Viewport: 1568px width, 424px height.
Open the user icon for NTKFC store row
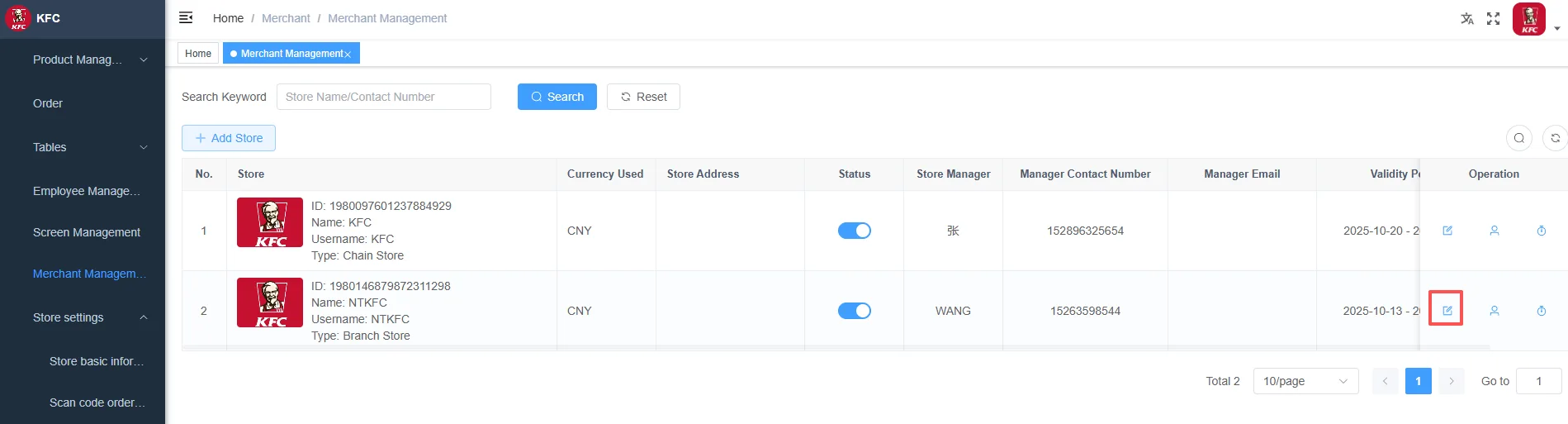click(1495, 311)
